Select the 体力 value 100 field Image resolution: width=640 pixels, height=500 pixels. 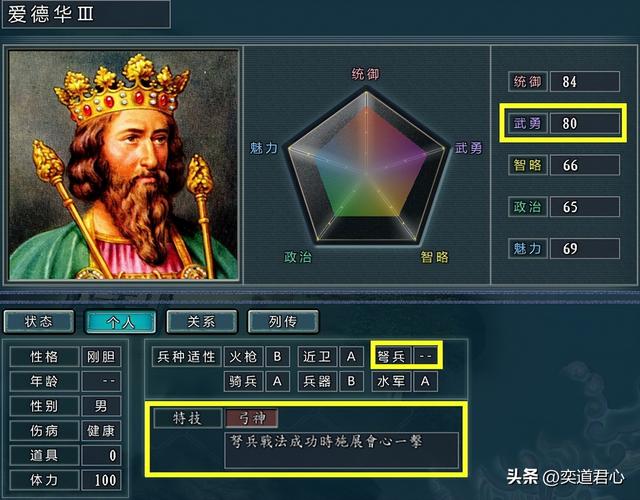(101, 480)
